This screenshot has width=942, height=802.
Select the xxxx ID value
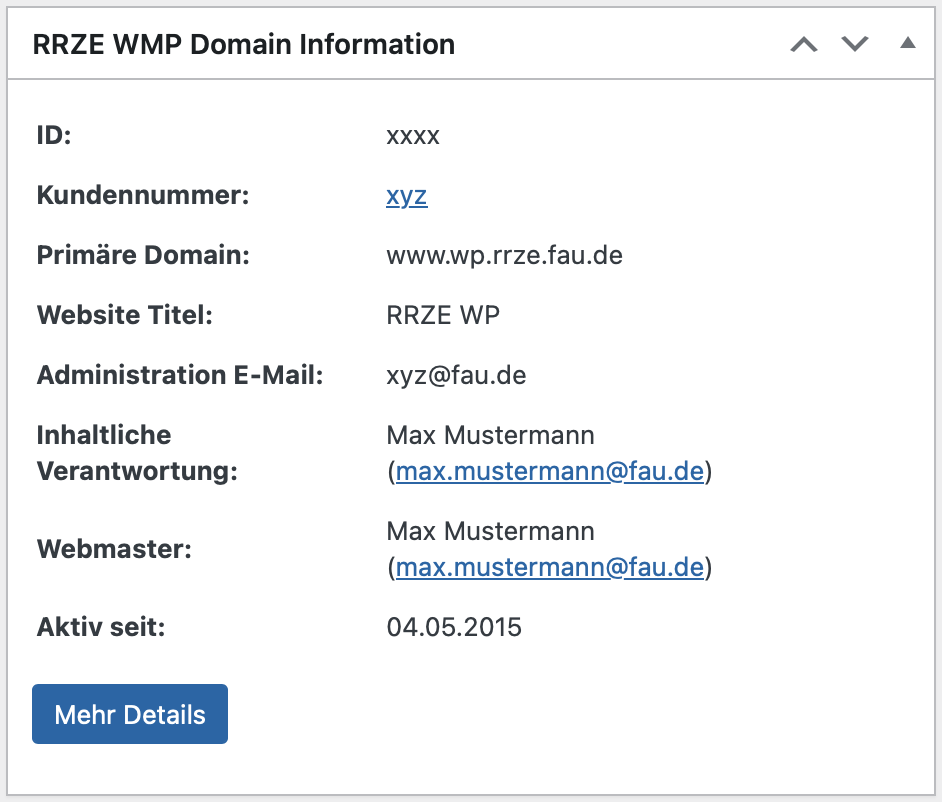click(x=413, y=136)
